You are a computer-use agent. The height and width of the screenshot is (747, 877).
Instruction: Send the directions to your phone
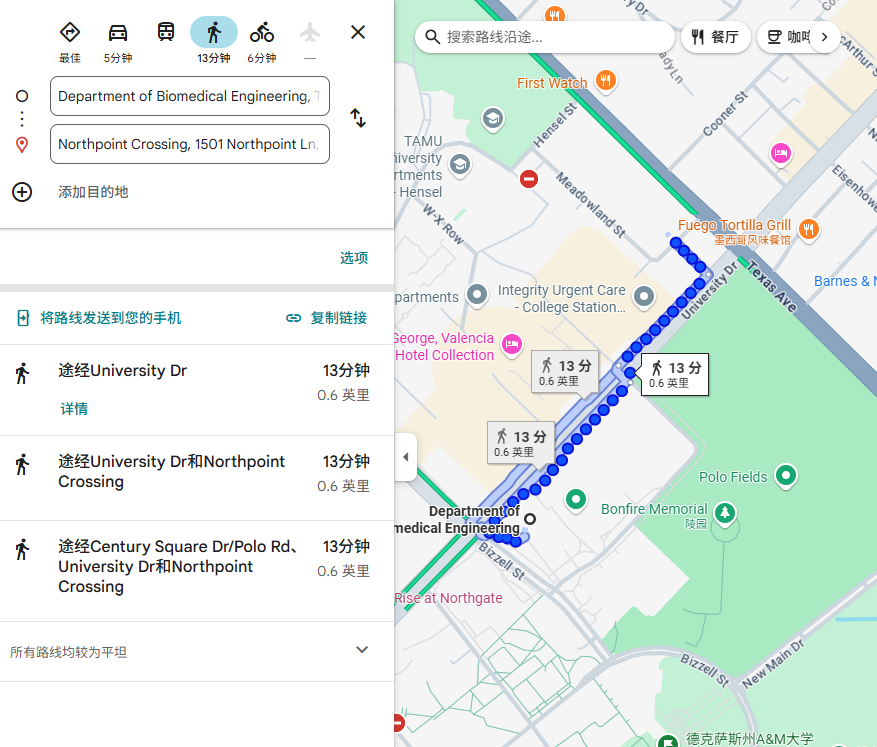pyautogui.click(x=100, y=318)
